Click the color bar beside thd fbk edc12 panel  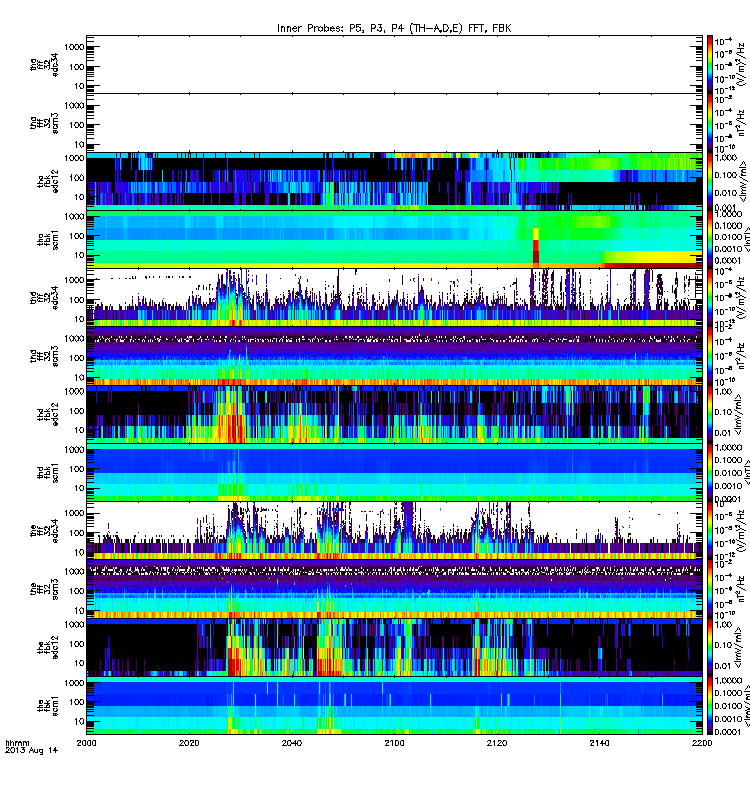point(710,414)
